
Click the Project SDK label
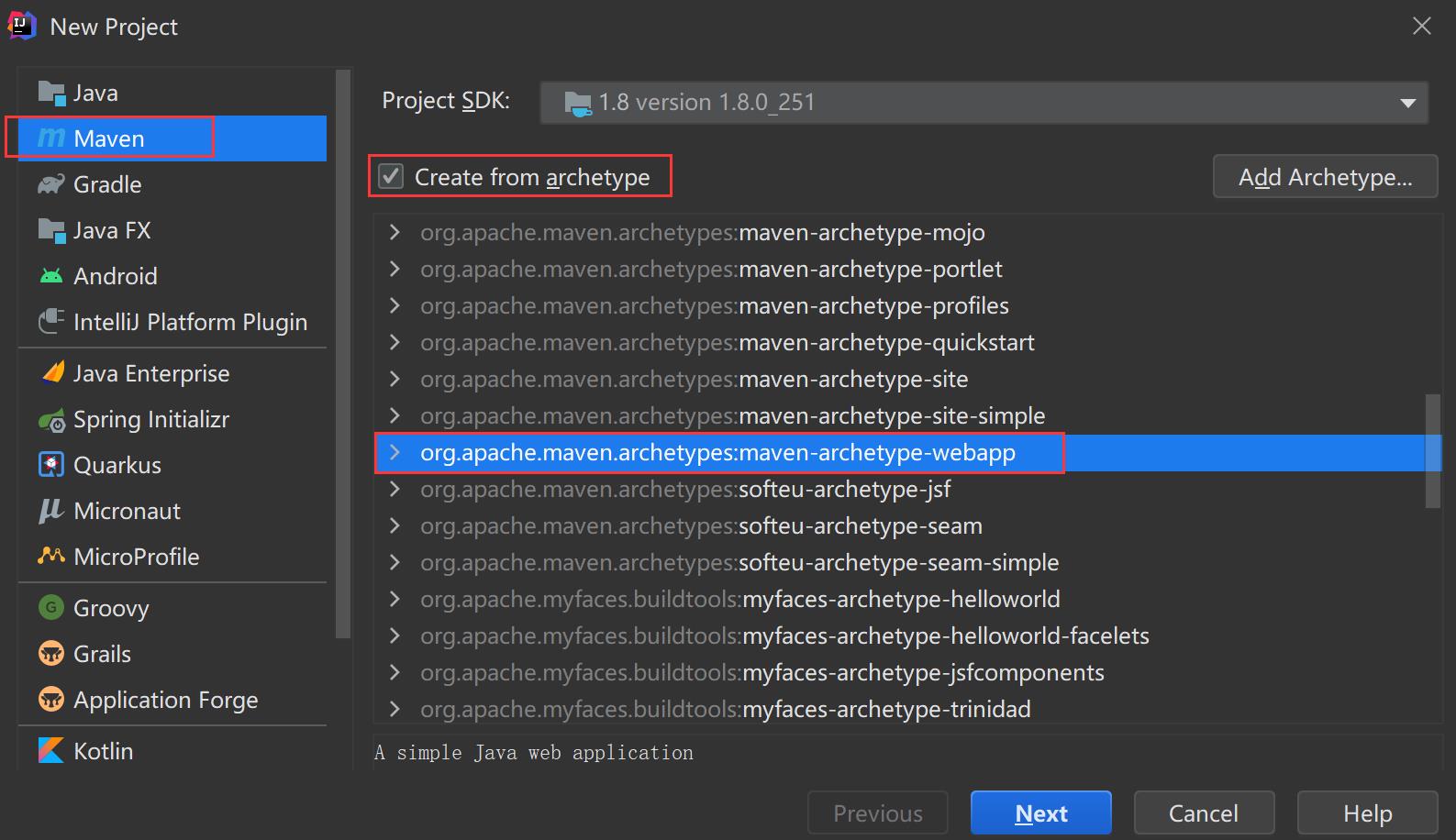pyautogui.click(x=446, y=101)
